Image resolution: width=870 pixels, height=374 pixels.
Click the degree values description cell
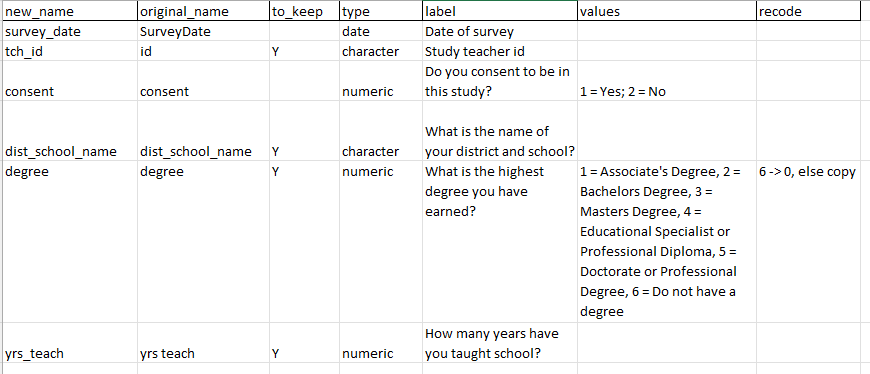667,242
